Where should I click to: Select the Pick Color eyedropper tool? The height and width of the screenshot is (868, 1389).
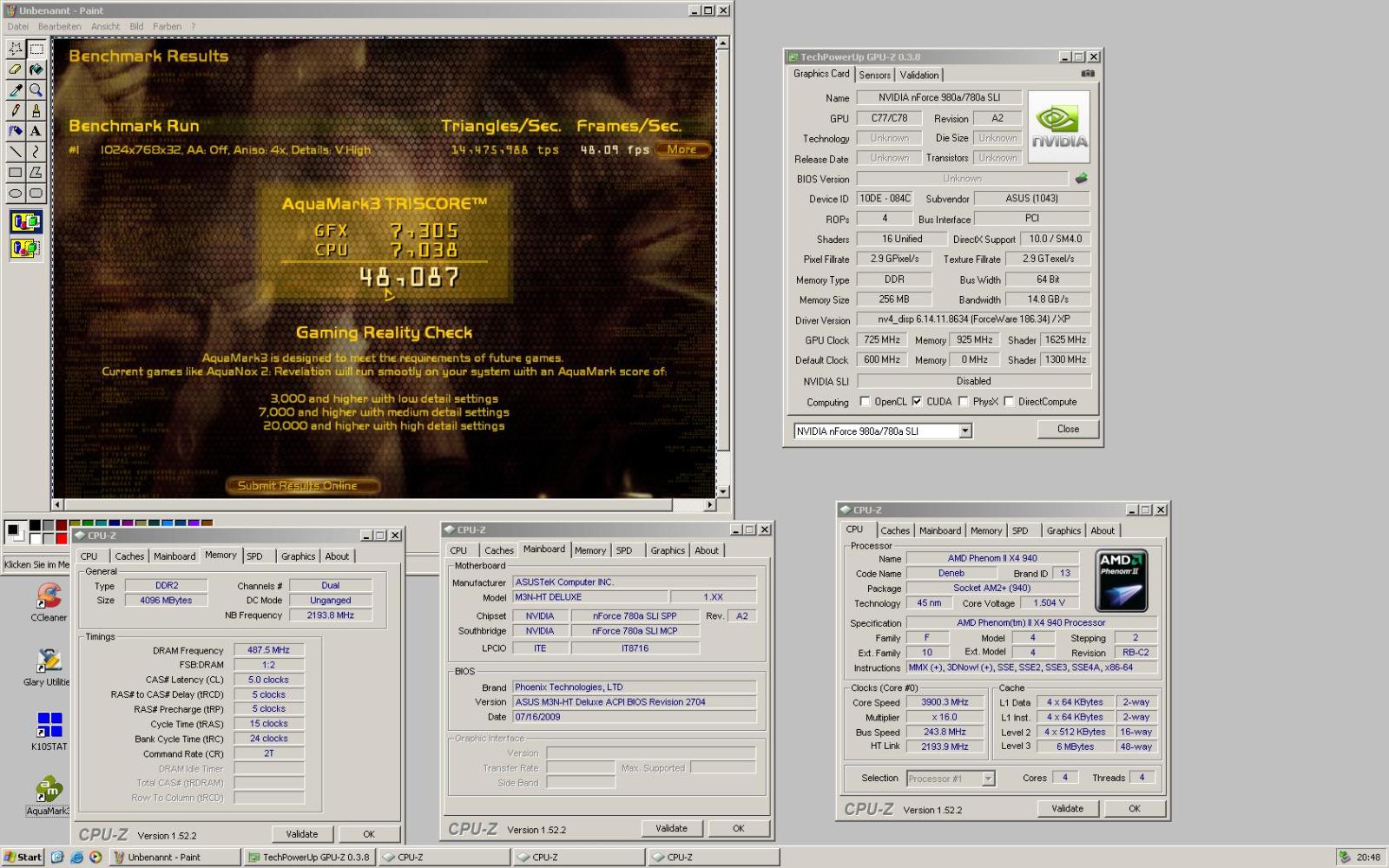tap(16, 90)
